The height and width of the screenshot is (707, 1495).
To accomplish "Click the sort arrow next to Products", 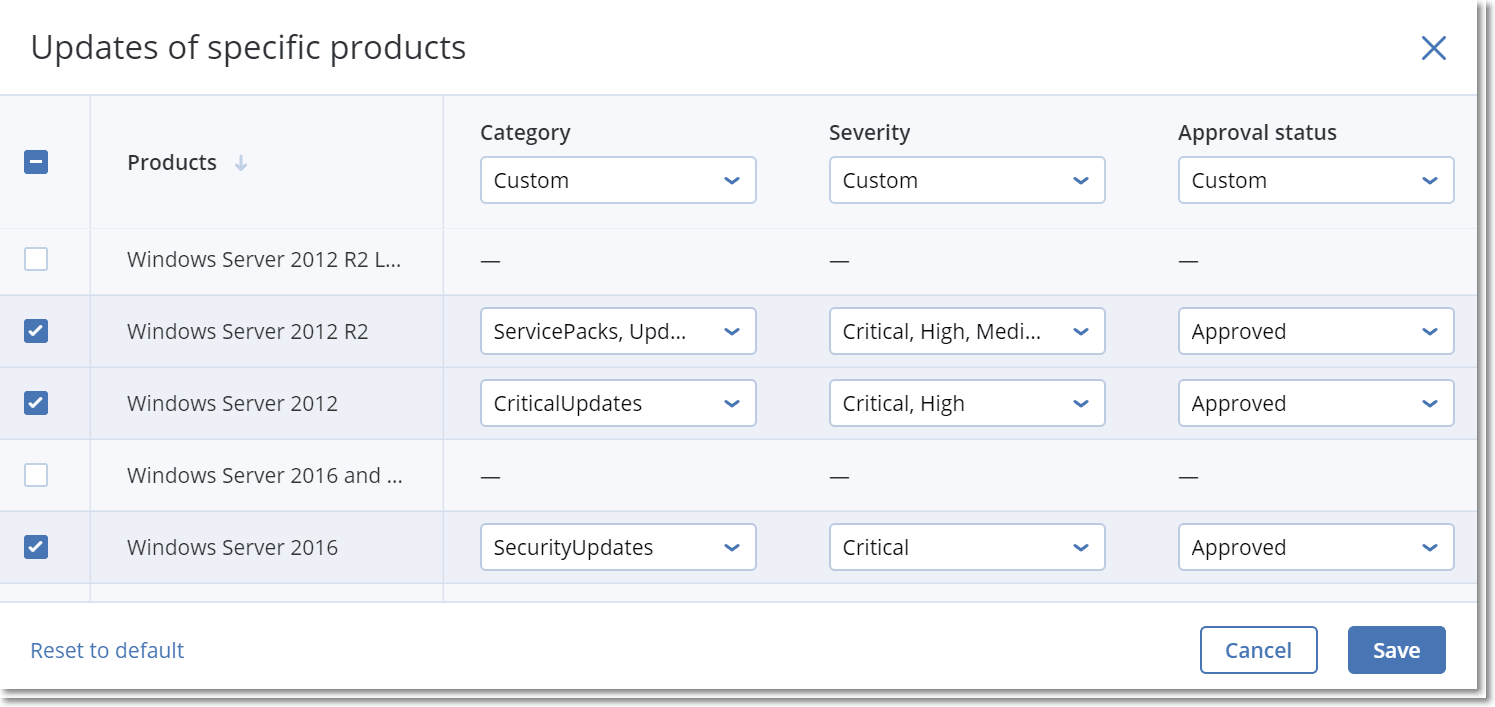I will click(x=240, y=163).
